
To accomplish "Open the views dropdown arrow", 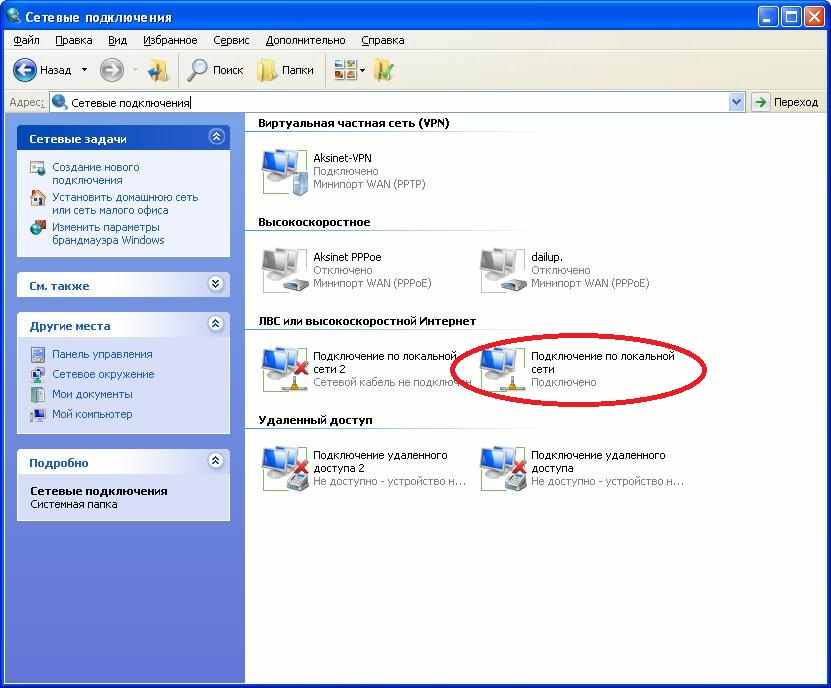I will 363,70.
